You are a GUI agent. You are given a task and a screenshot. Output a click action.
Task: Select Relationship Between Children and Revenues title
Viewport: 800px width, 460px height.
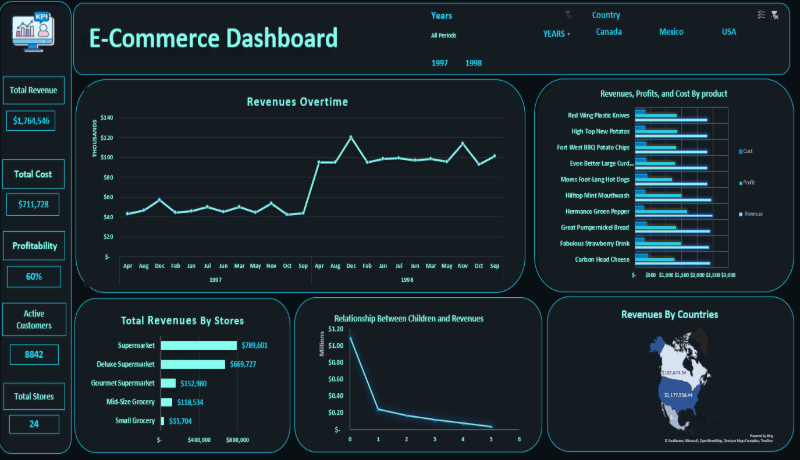point(409,319)
